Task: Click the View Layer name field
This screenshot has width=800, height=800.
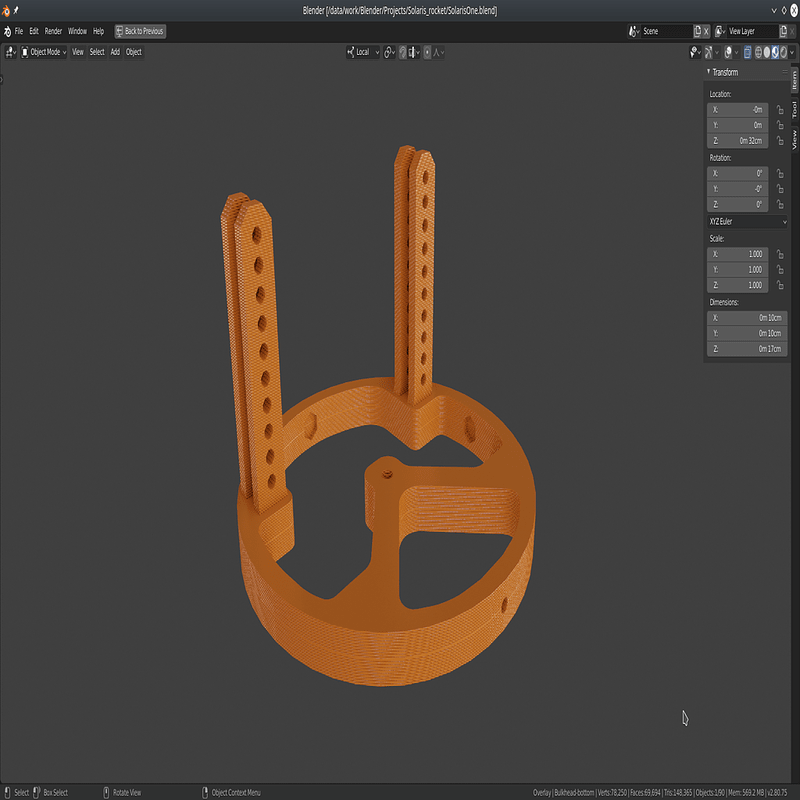Action: [x=753, y=32]
